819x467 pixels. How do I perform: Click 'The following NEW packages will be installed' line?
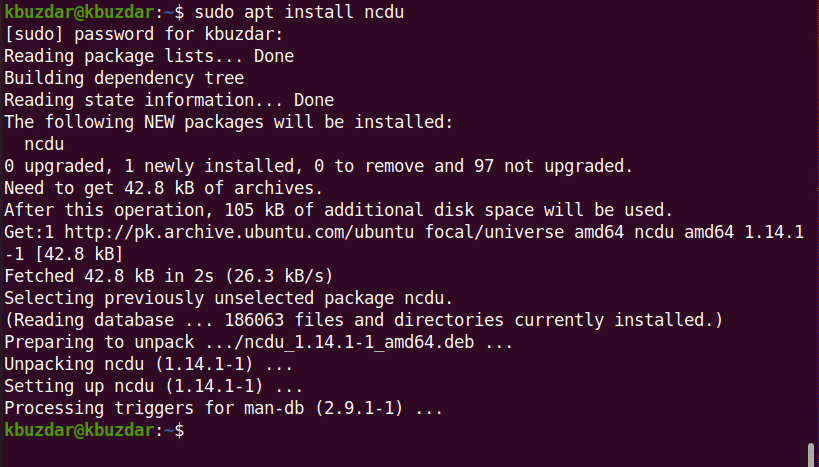click(x=229, y=123)
